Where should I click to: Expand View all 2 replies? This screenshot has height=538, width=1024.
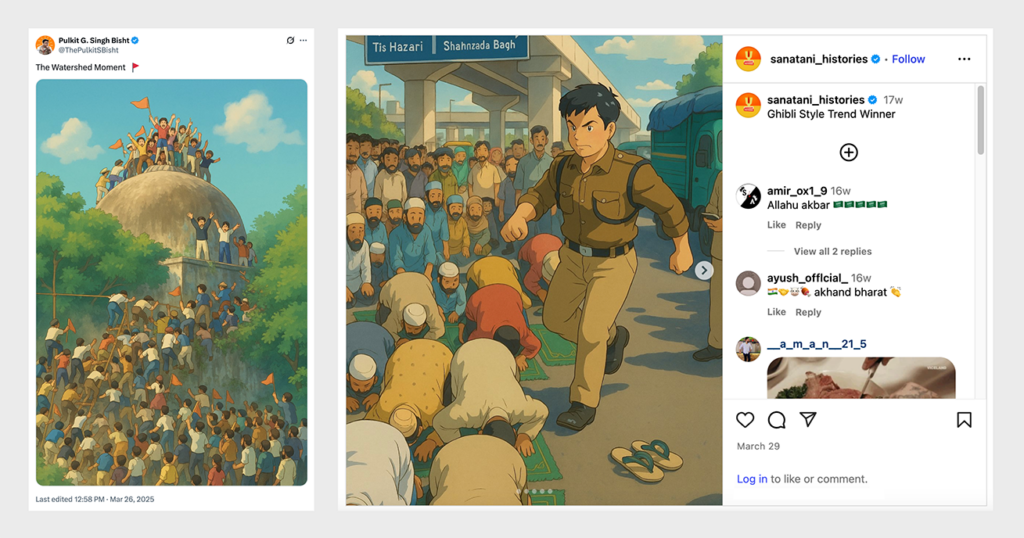[x=832, y=251]
